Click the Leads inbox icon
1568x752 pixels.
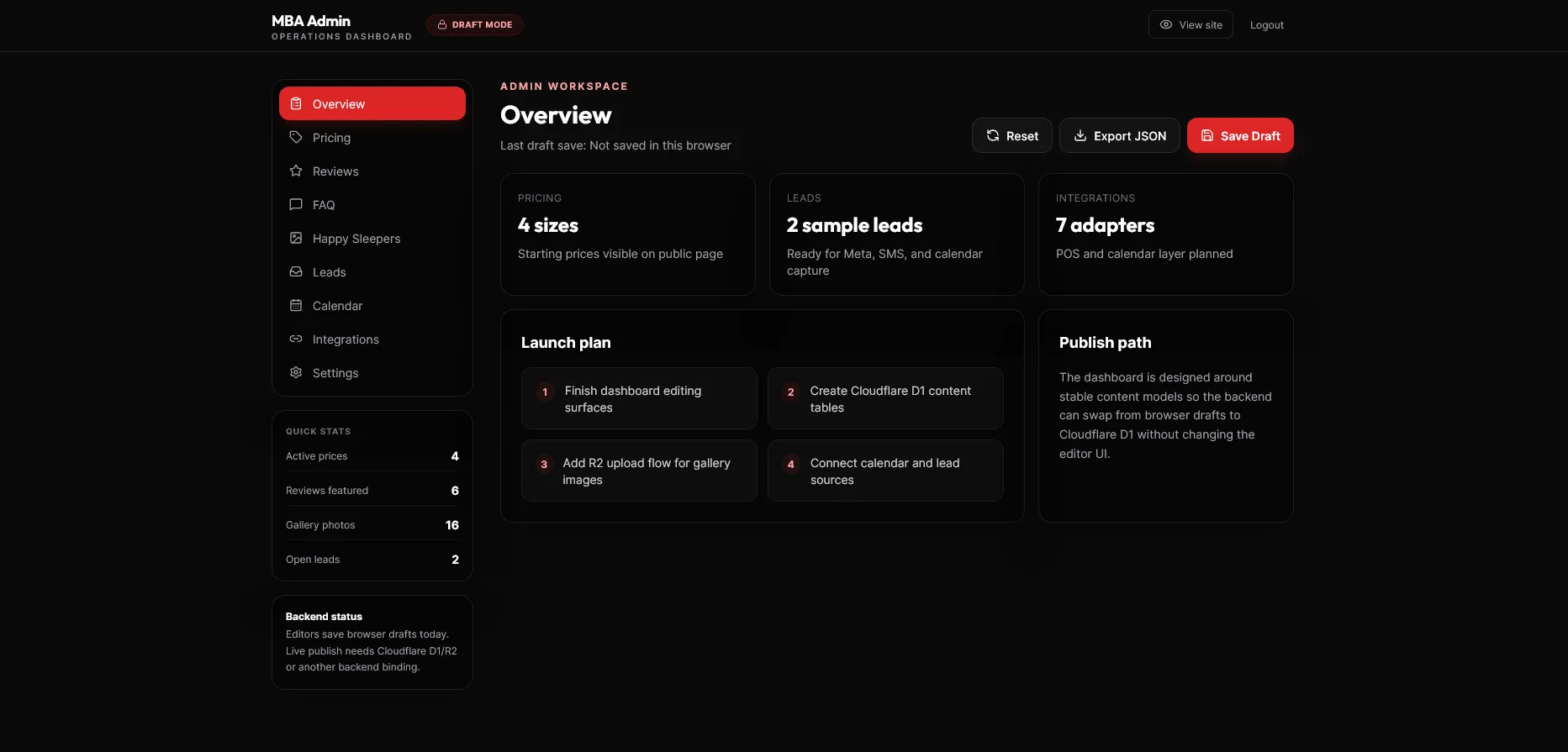pyautogui.click(x=296, y=271)
